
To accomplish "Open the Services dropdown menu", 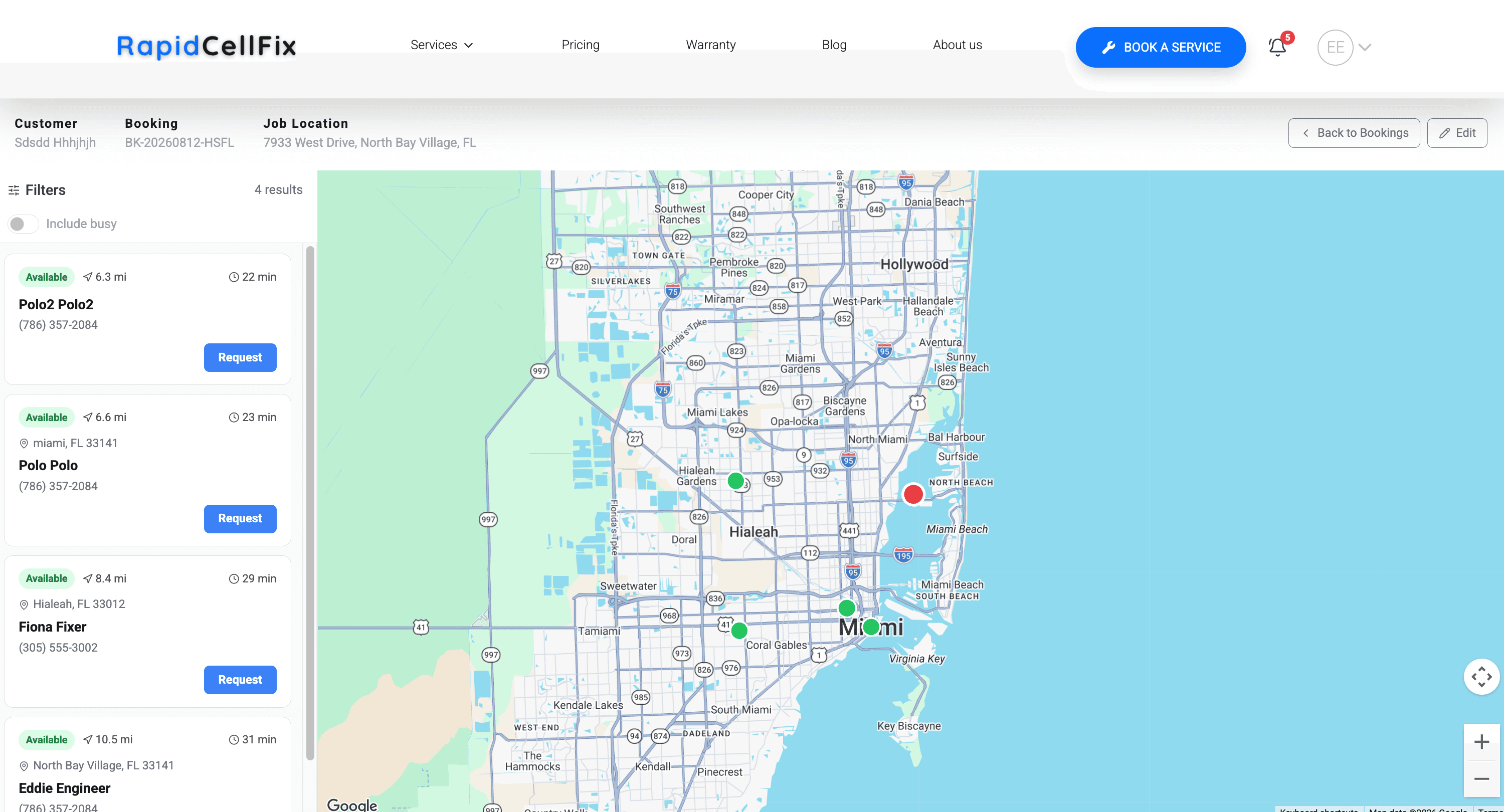I will click(x=441, y=45).
